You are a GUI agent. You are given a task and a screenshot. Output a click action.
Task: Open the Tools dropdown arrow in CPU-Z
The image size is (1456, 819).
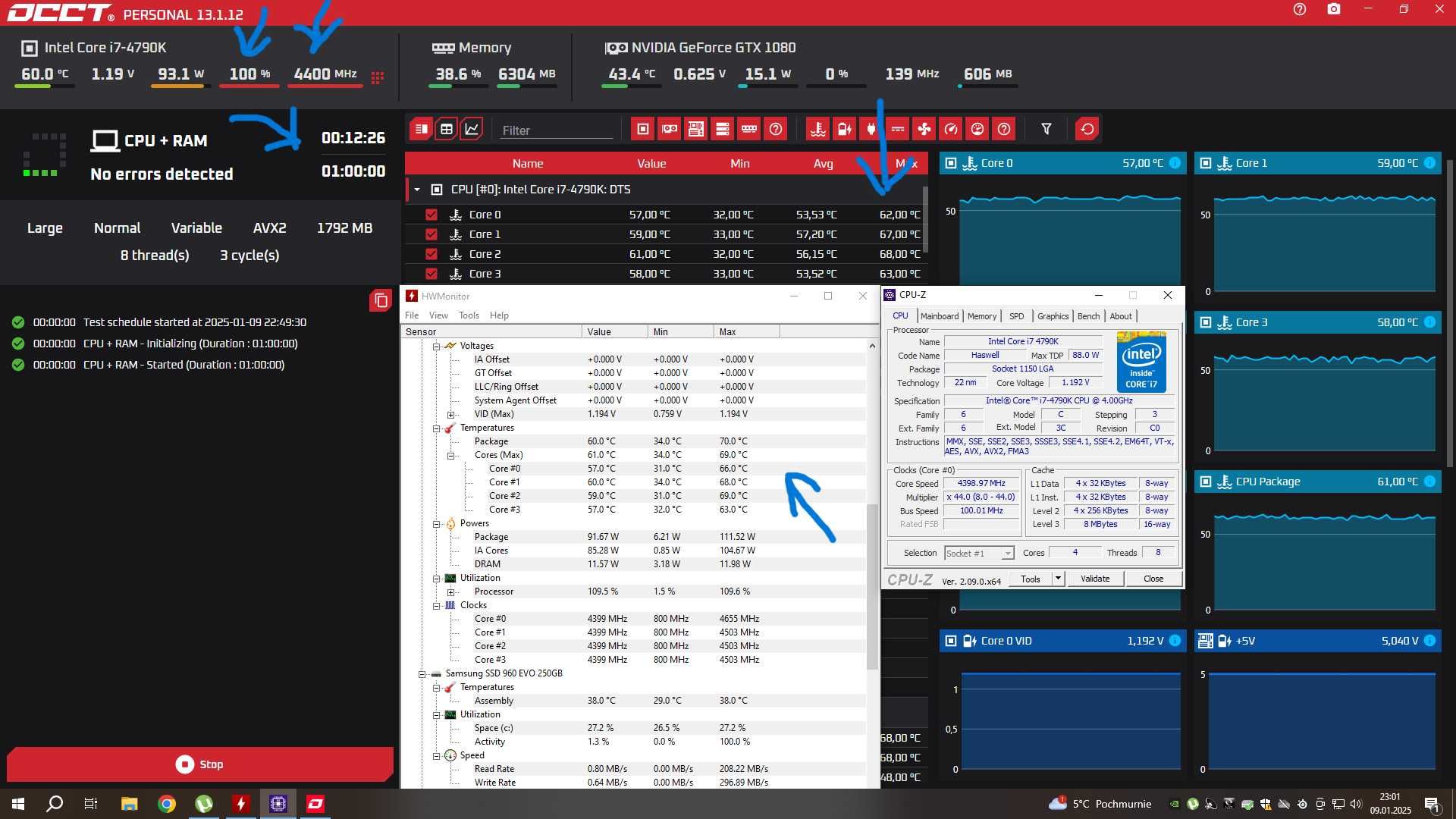point(1058,579)
